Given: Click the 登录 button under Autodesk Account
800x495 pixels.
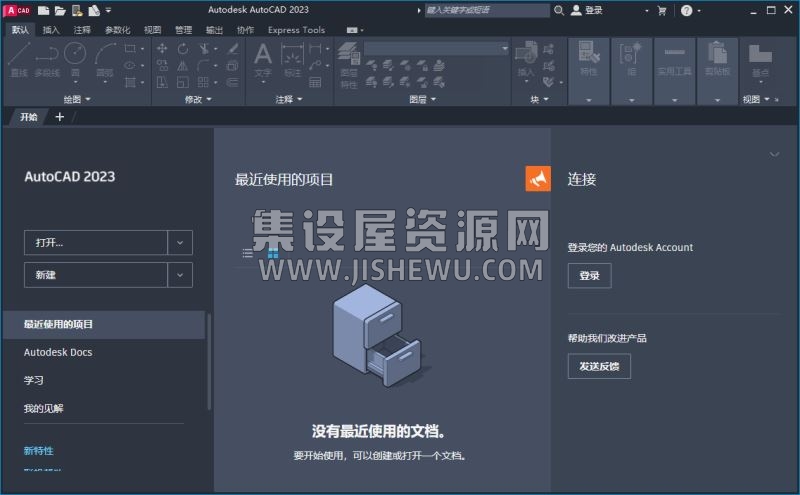Looking at the screenshot, I should pos(589,276).
